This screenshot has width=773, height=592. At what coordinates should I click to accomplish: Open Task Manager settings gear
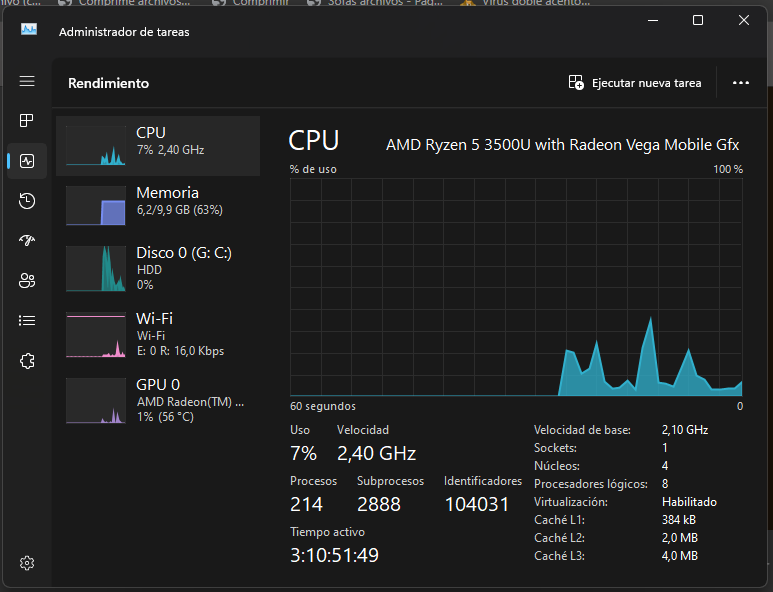[x=27, y=563]
